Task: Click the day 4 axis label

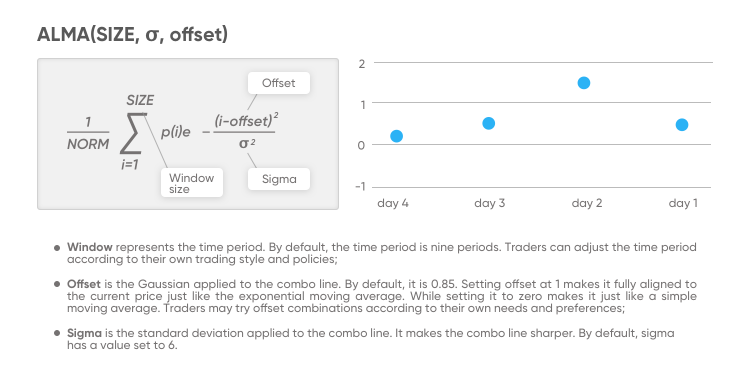Action: [x=393, y=203]
